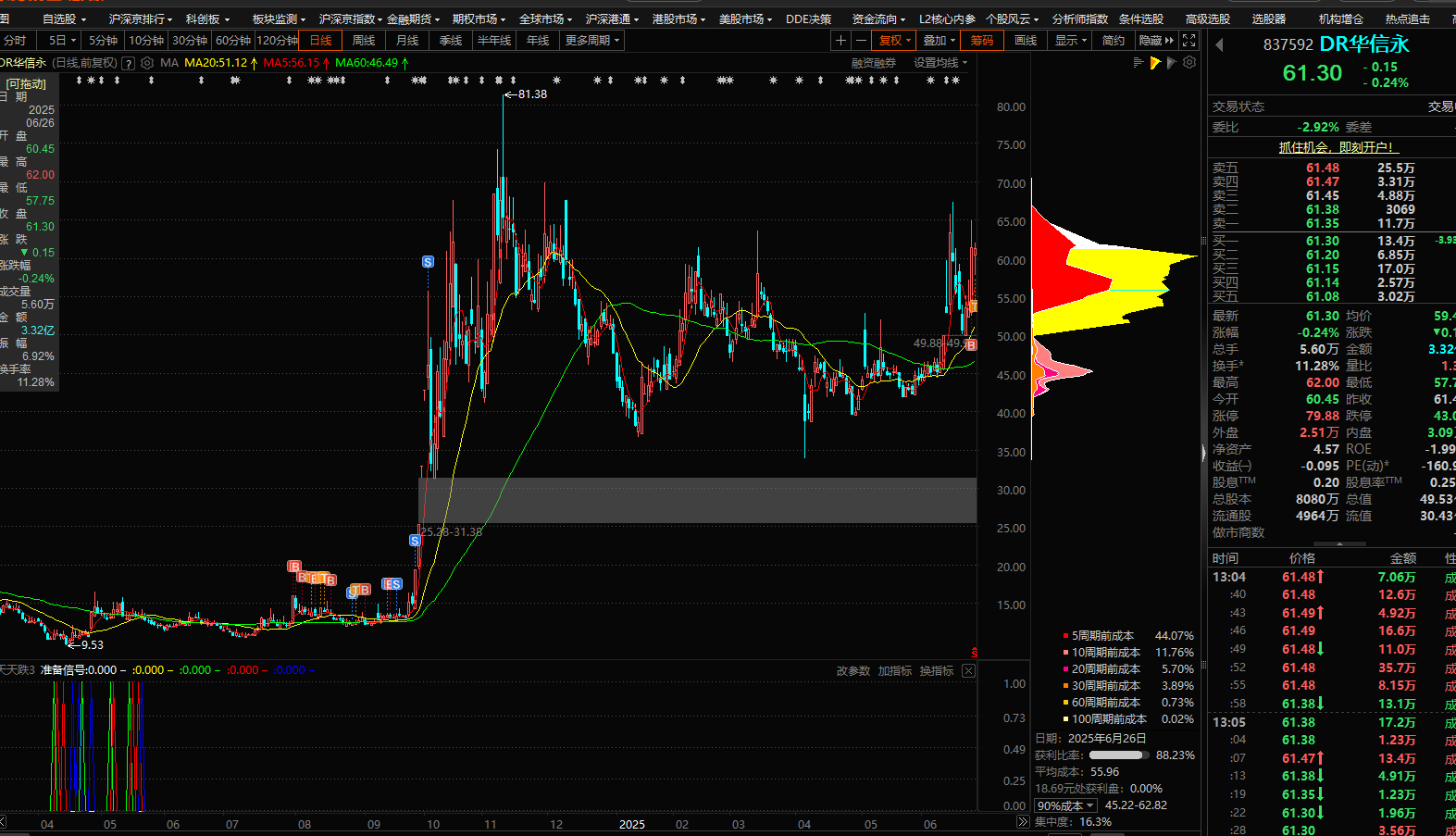This screenshot has width=1456, height=836.
Task: Select the 9.53 low price marker
Action: (x=86, y=644)
